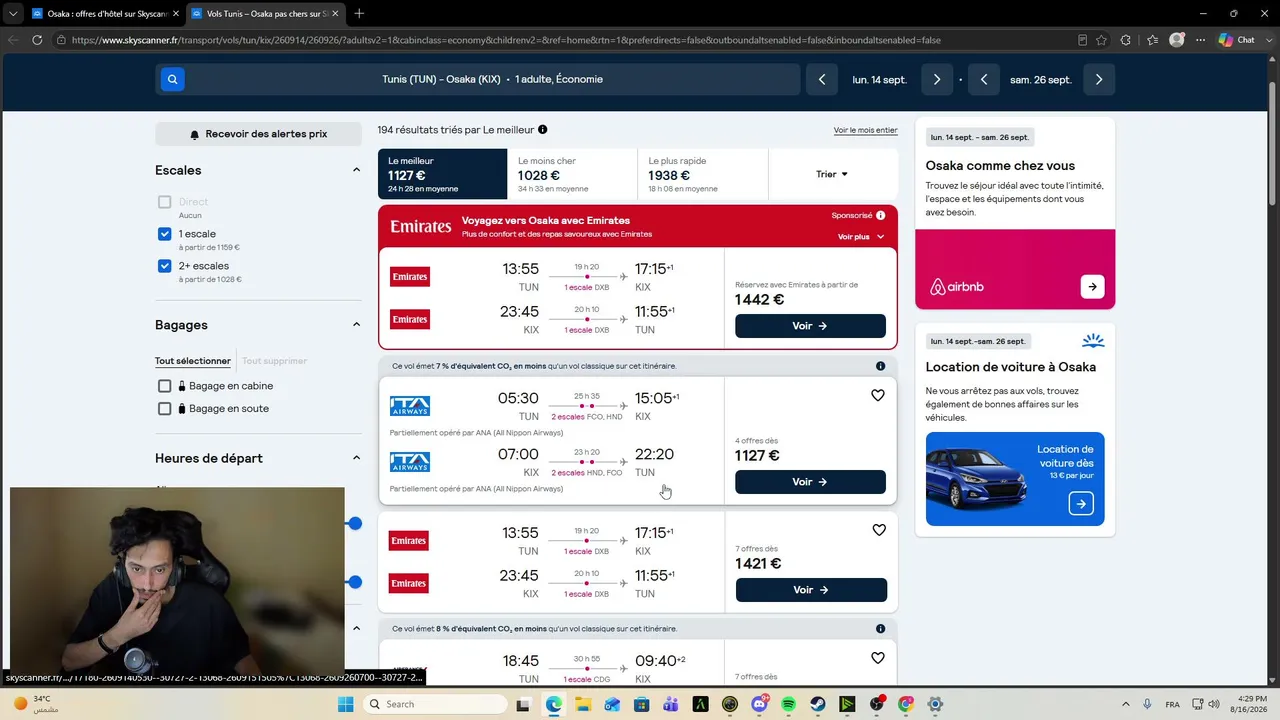
Task: Click the Airbnb ad arrow button
Action: [1092, 287]
